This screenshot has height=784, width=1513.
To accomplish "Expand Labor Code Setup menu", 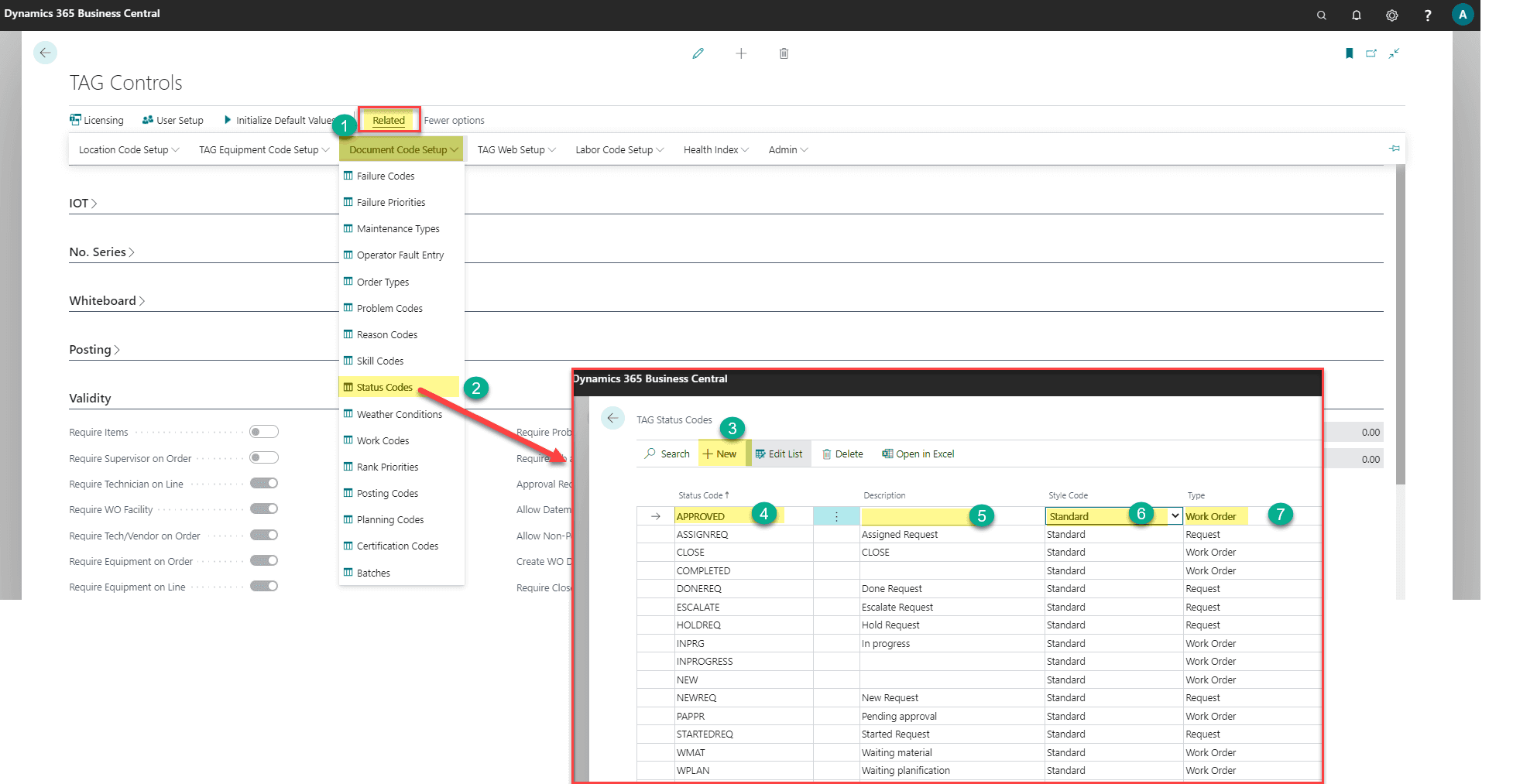I will [x=619, y=149].
